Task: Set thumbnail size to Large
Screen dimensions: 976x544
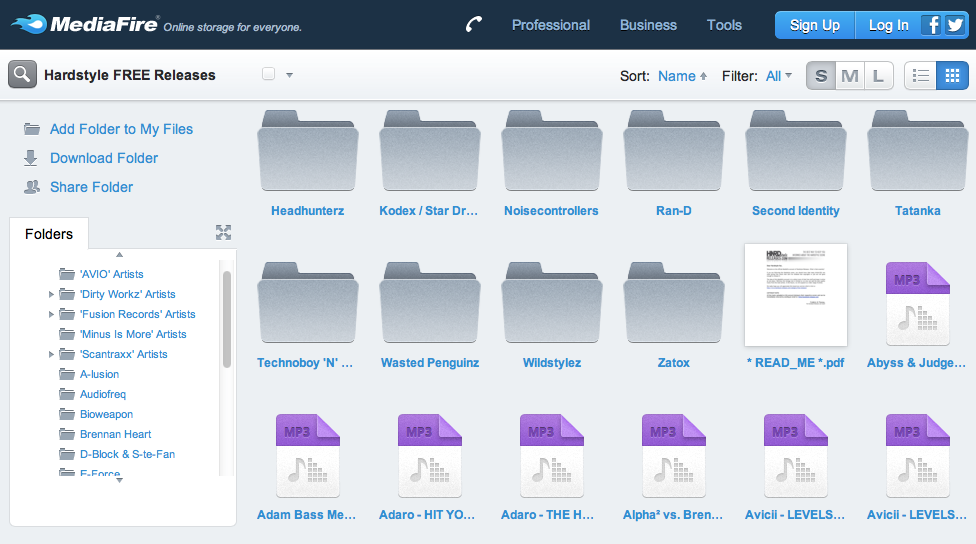Action: point(878,76)
